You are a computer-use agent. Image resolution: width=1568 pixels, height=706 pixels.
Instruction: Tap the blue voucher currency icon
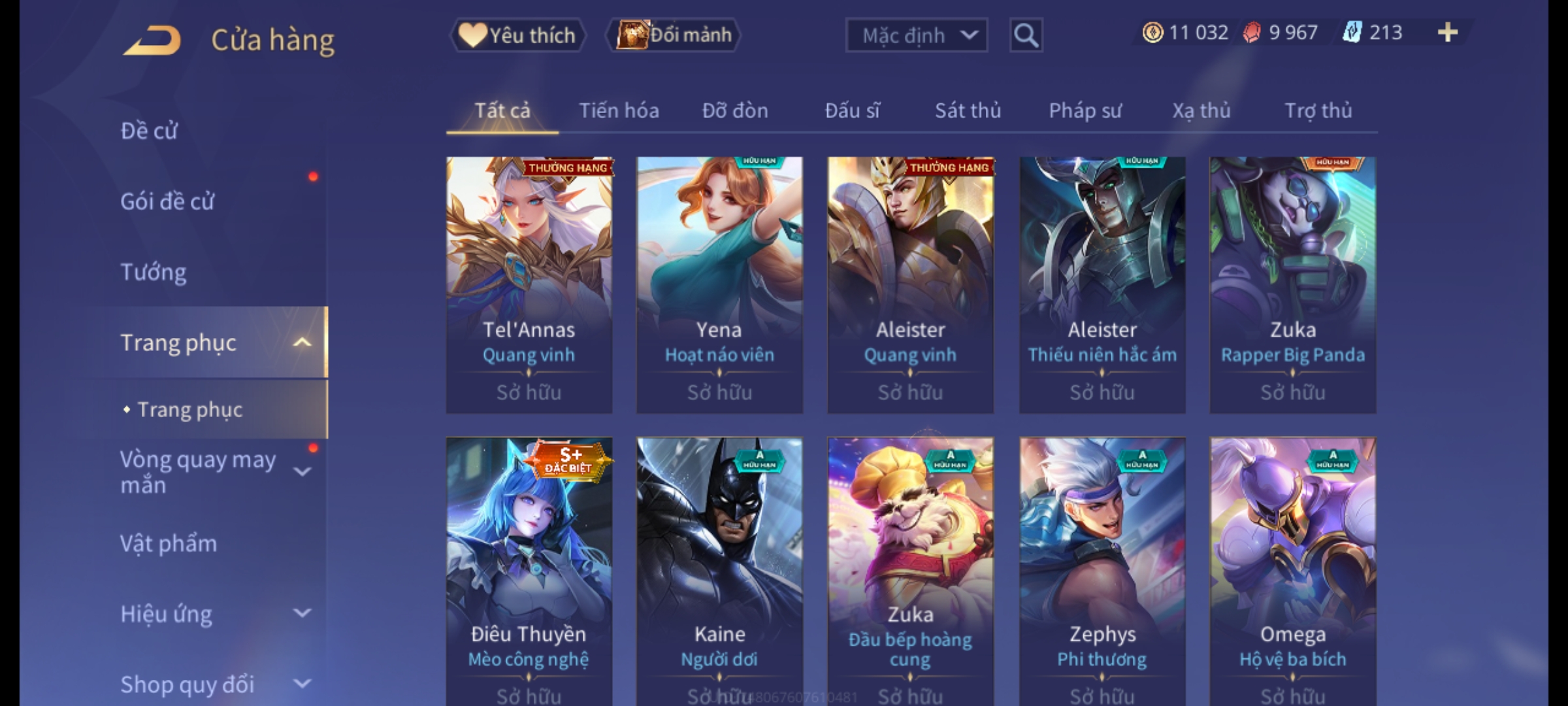coord(1352,33)
